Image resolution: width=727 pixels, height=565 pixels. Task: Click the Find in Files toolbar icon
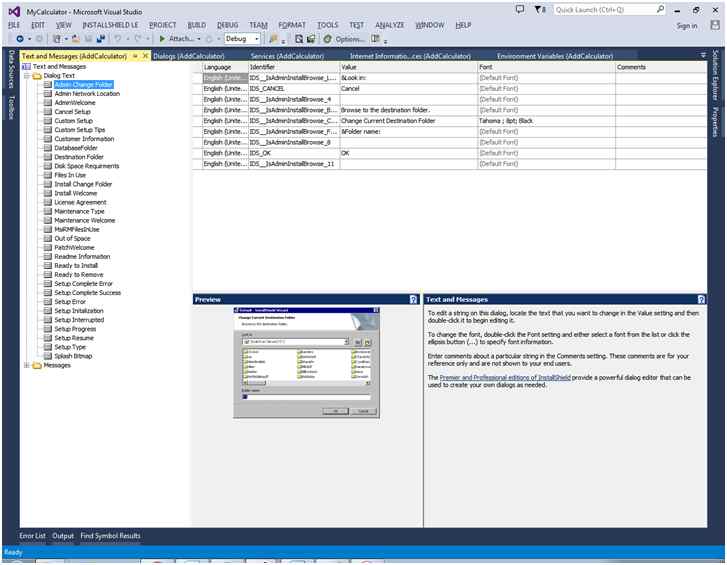pos(274,39)
